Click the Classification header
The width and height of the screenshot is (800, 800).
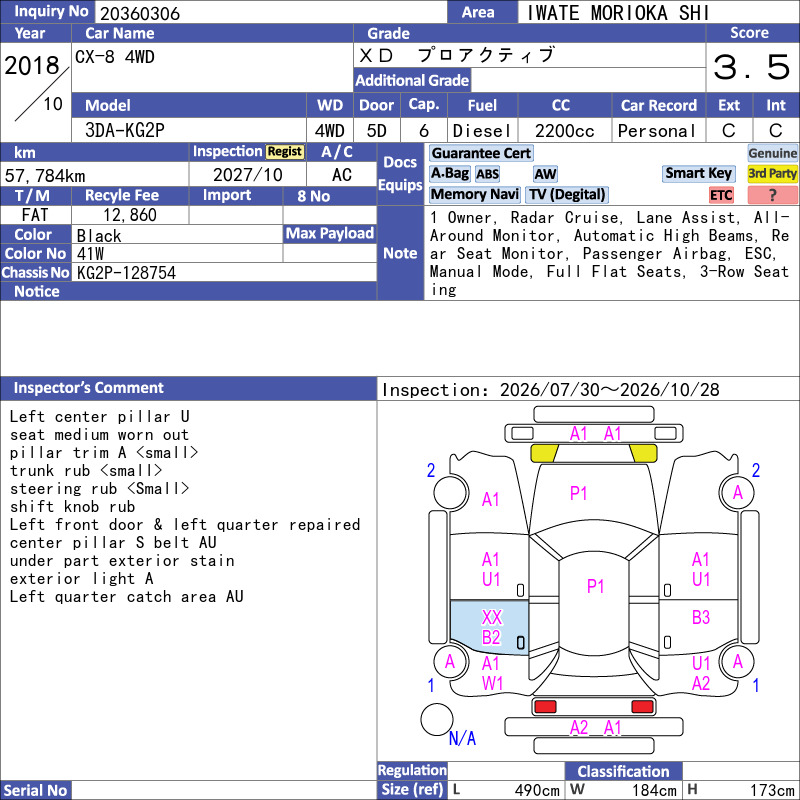pyautogui.click(x=623, y=771)
